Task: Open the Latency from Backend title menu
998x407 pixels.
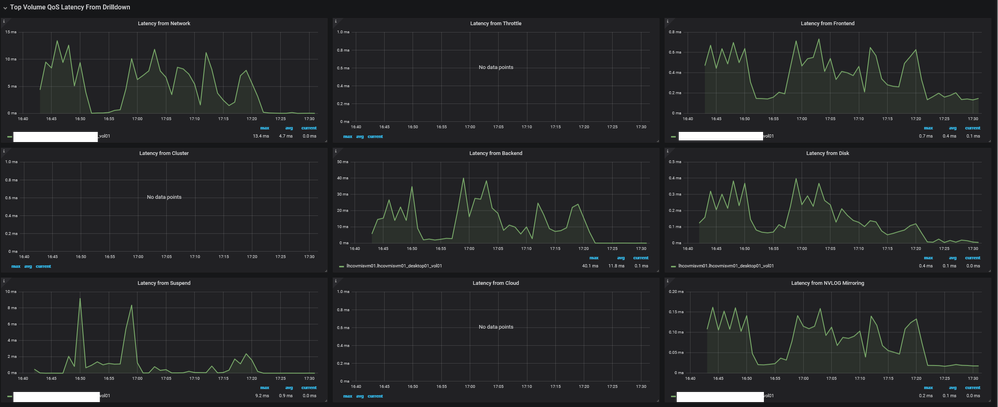Action: tap(496, 154)
